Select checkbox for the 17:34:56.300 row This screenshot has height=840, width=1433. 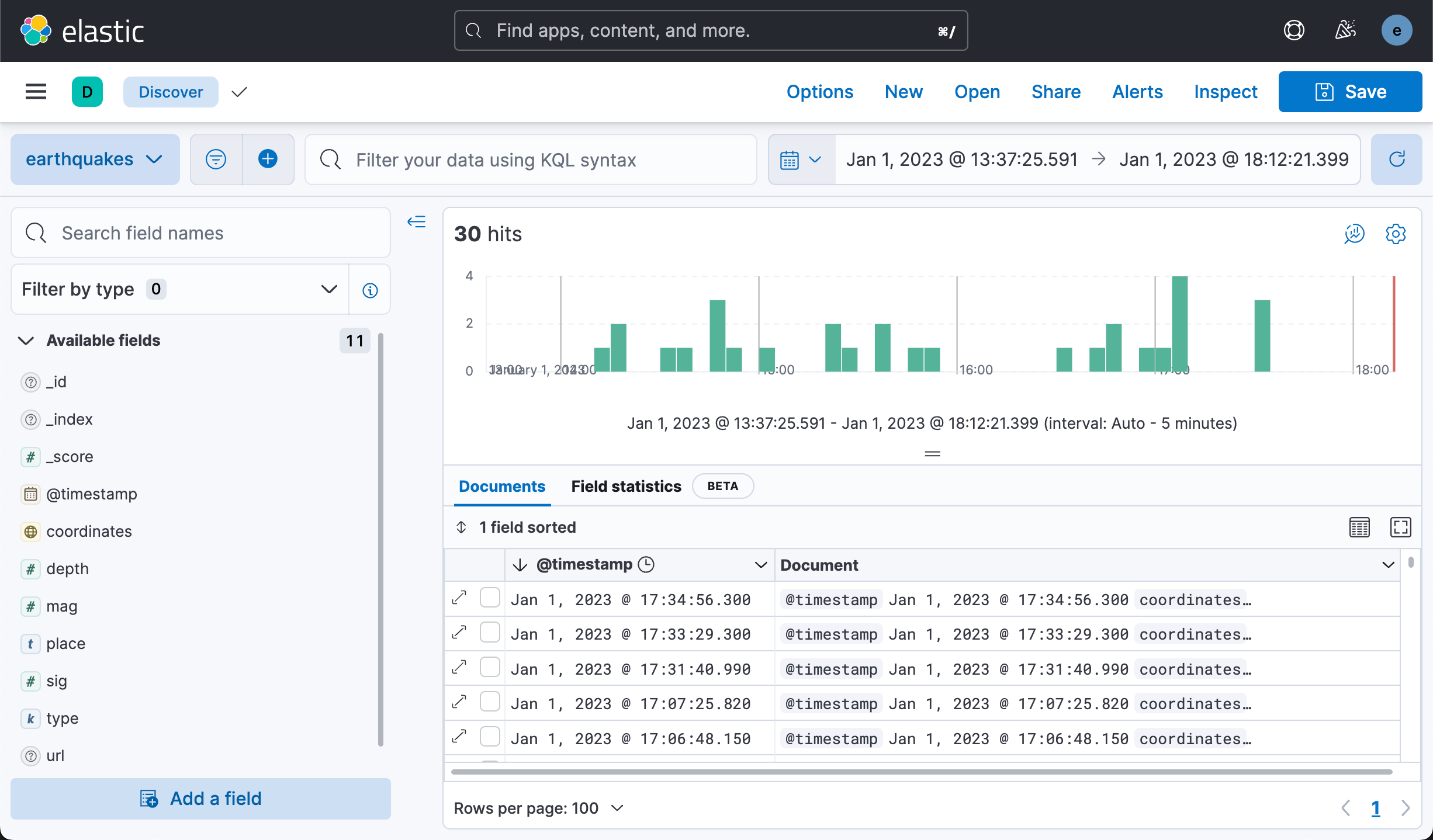click(x=490, y=598)
